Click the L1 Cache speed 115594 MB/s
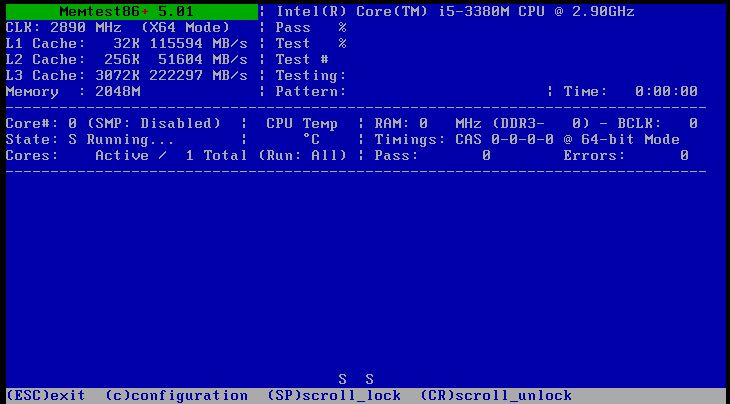 point(199,44)
